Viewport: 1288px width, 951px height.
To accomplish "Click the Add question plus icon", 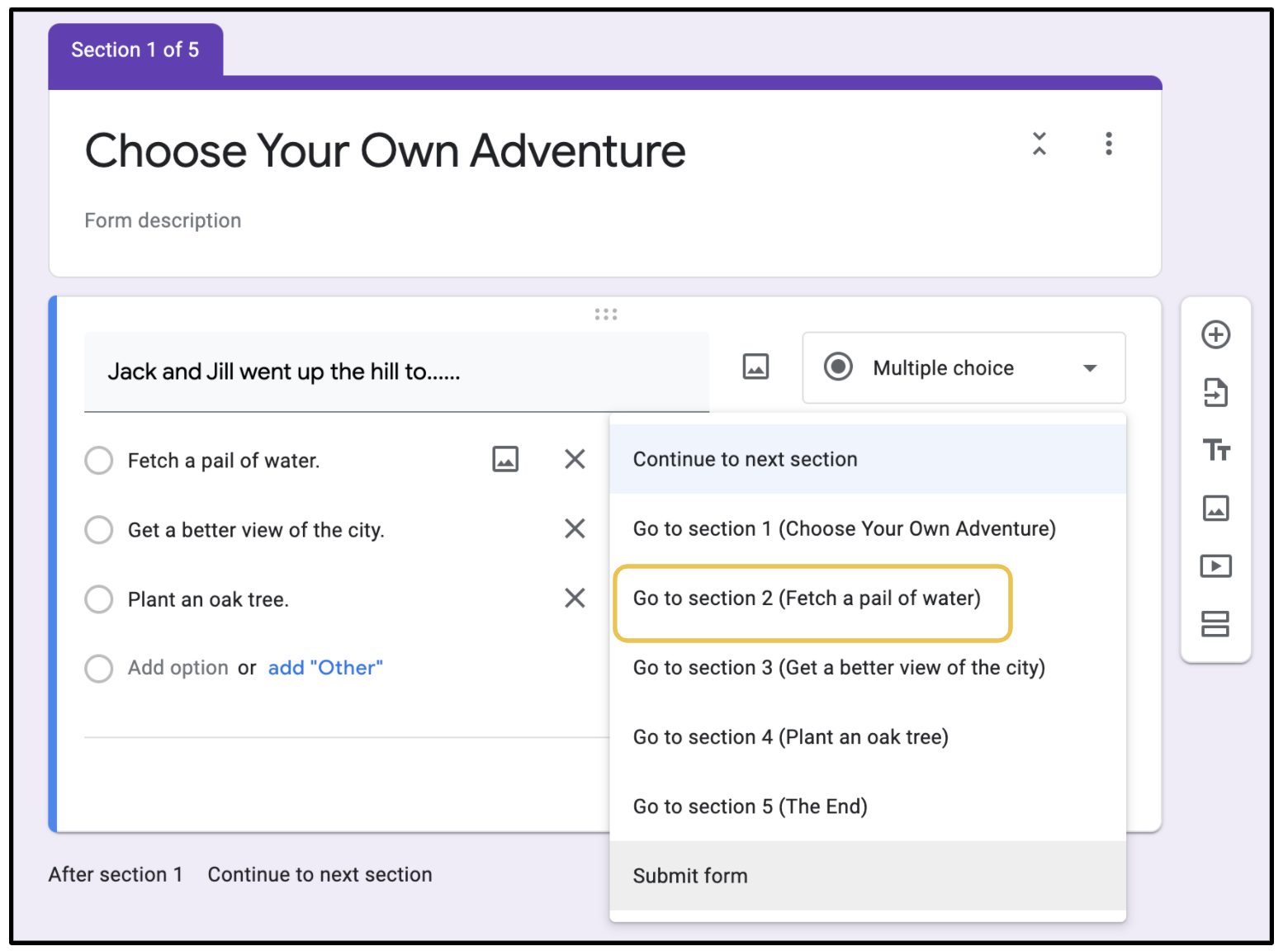I will [1215, 335].
